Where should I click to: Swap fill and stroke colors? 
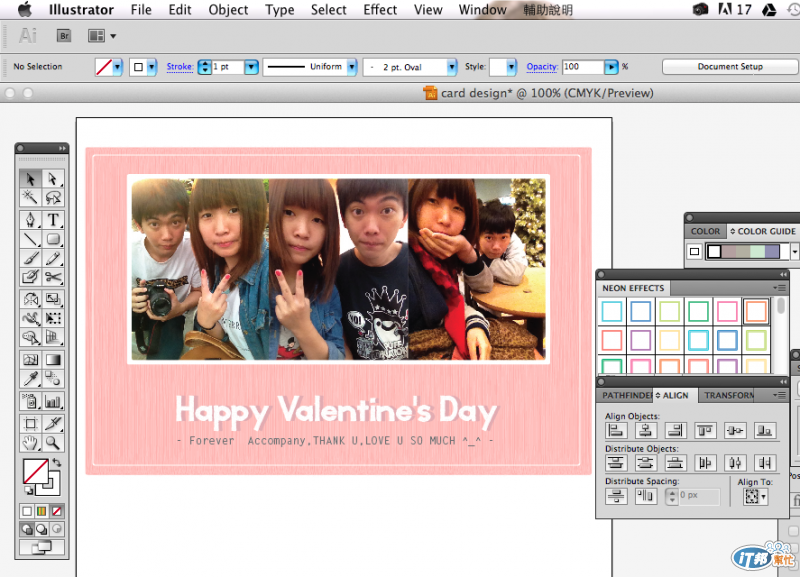point(57,464)
